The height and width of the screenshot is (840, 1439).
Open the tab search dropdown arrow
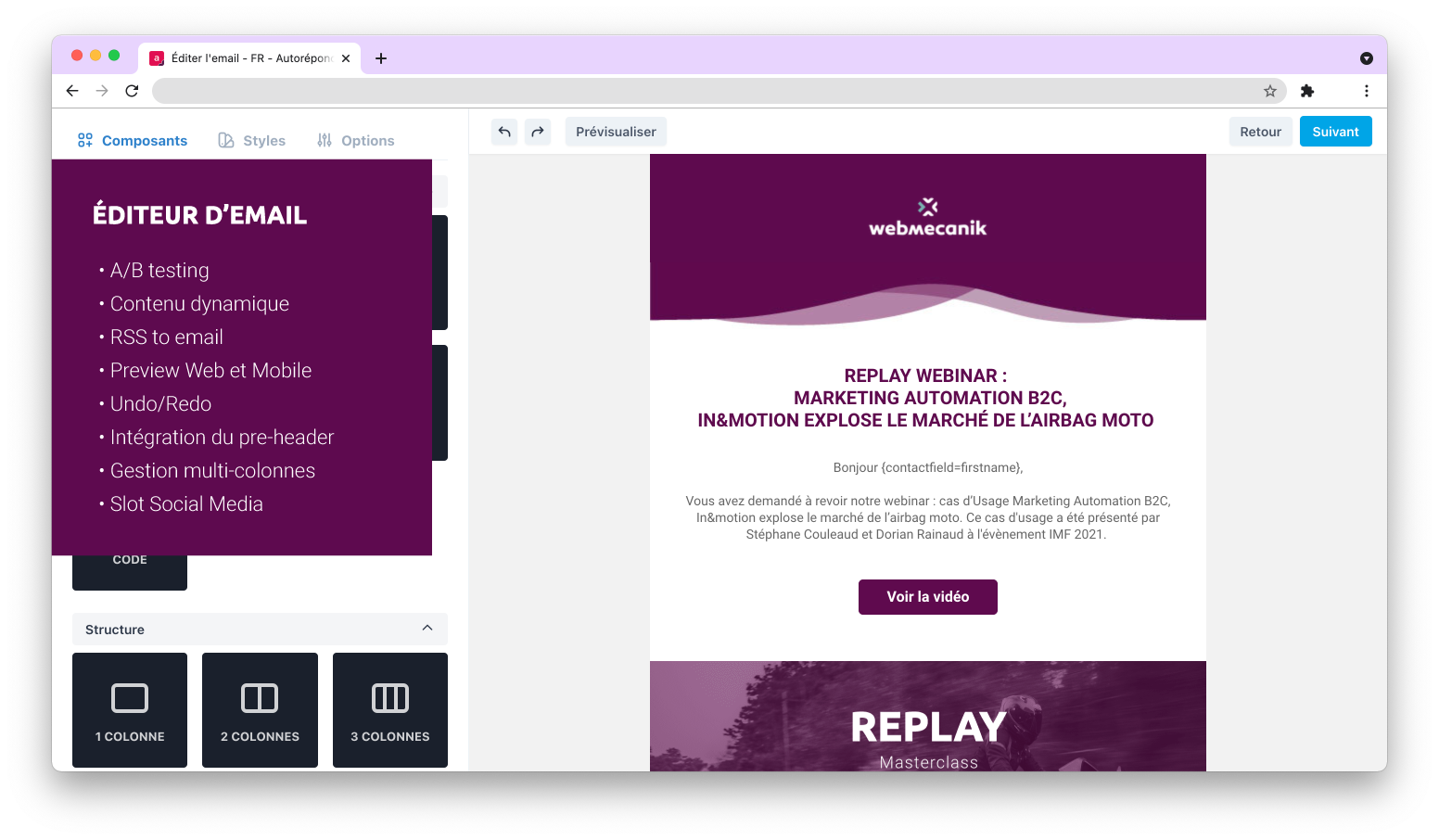(1366, 58)
